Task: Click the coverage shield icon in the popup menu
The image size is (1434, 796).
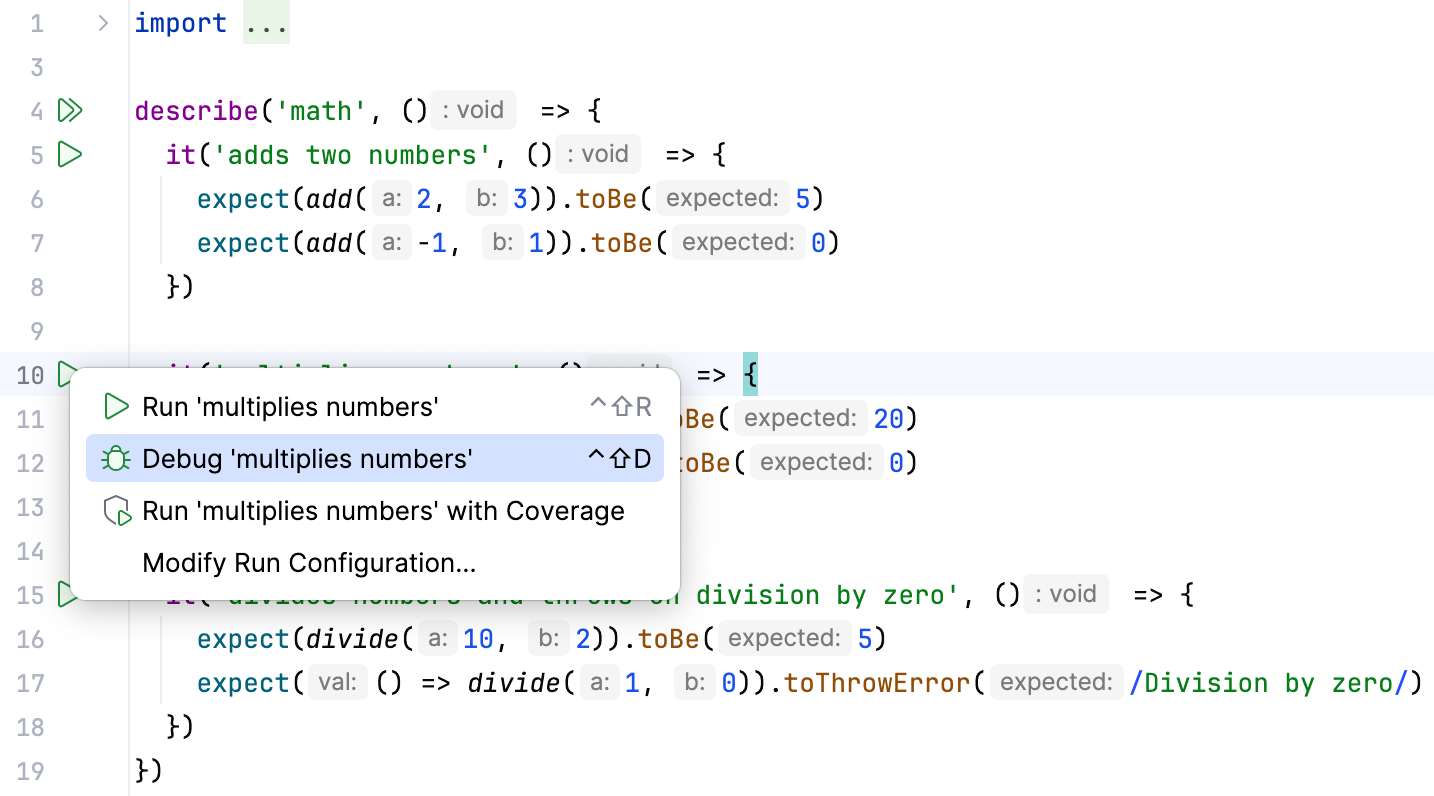Action: pos(115,510)
